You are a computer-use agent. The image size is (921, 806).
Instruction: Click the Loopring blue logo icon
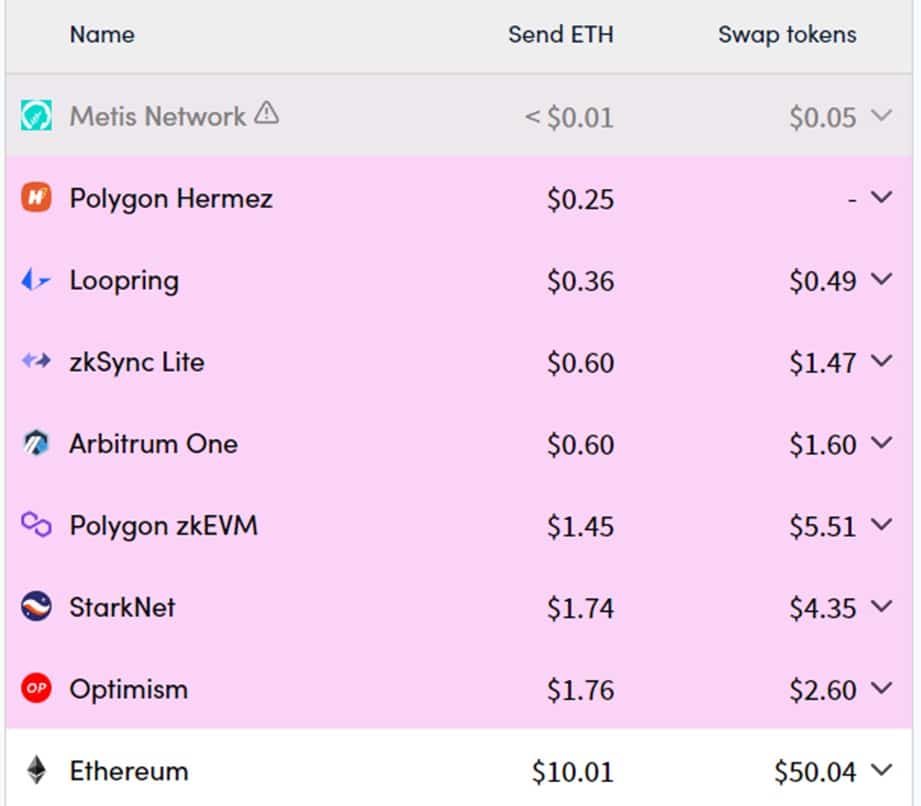click(36, 280)
